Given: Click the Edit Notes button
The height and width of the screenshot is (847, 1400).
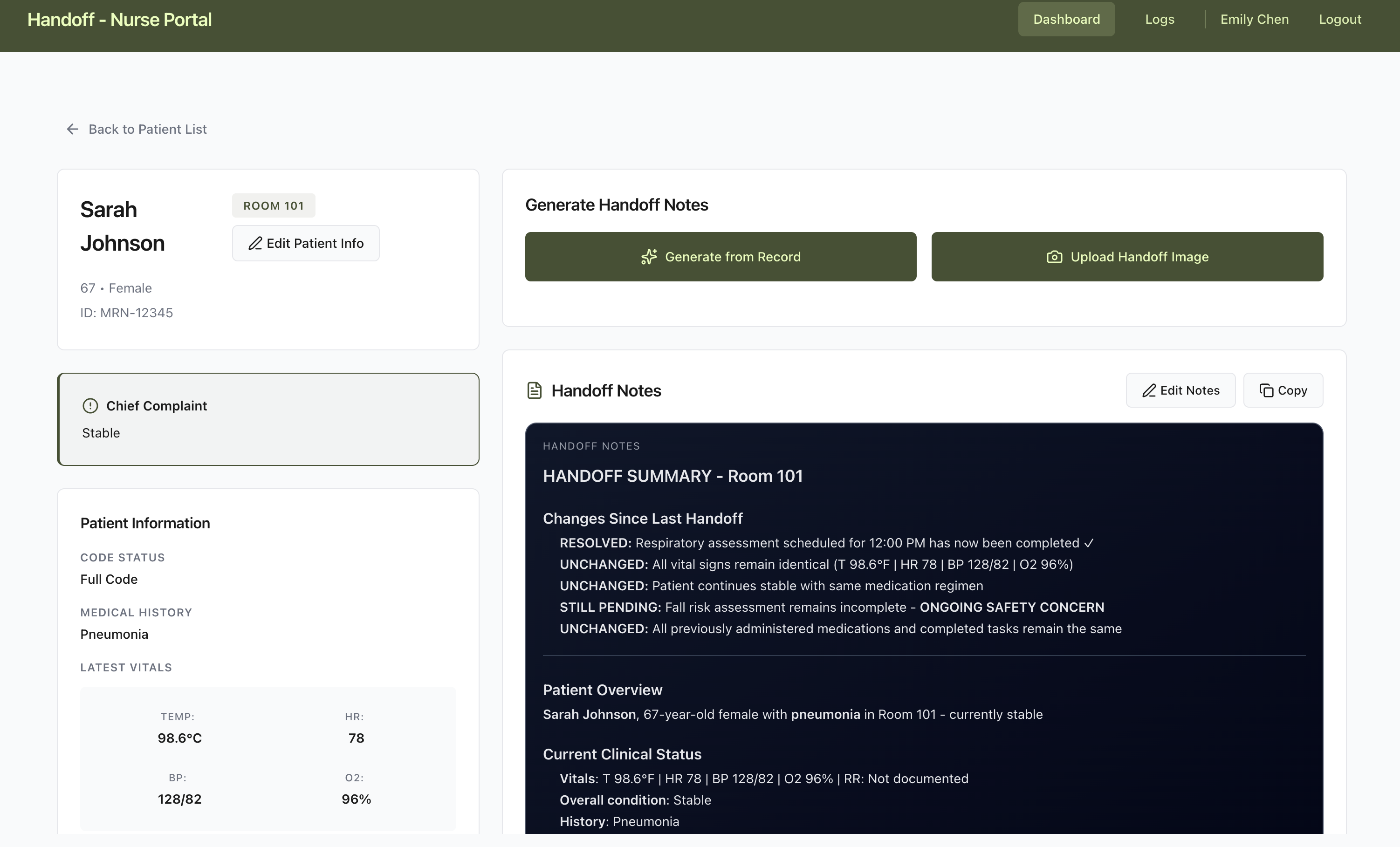Looking at the screenshot, I should [x=1180, y=390].
